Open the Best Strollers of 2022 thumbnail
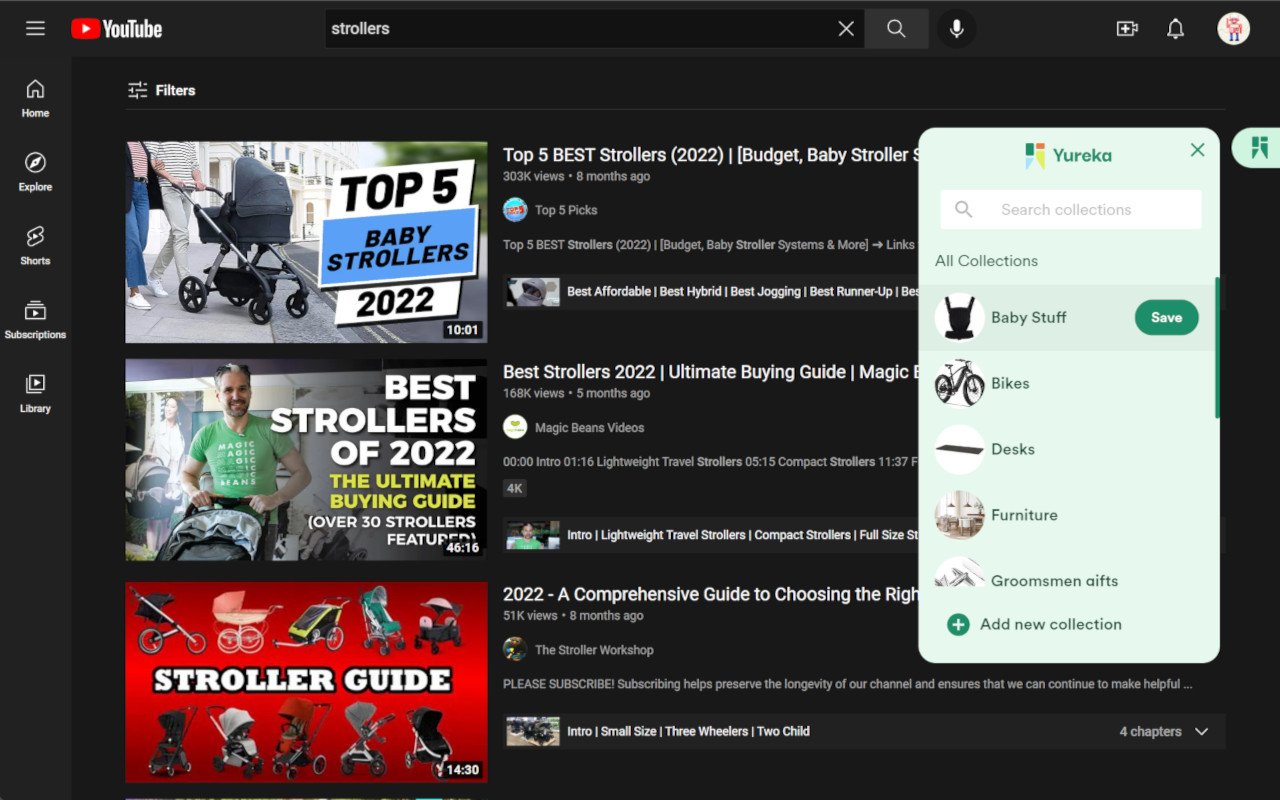 coord(306,460)
